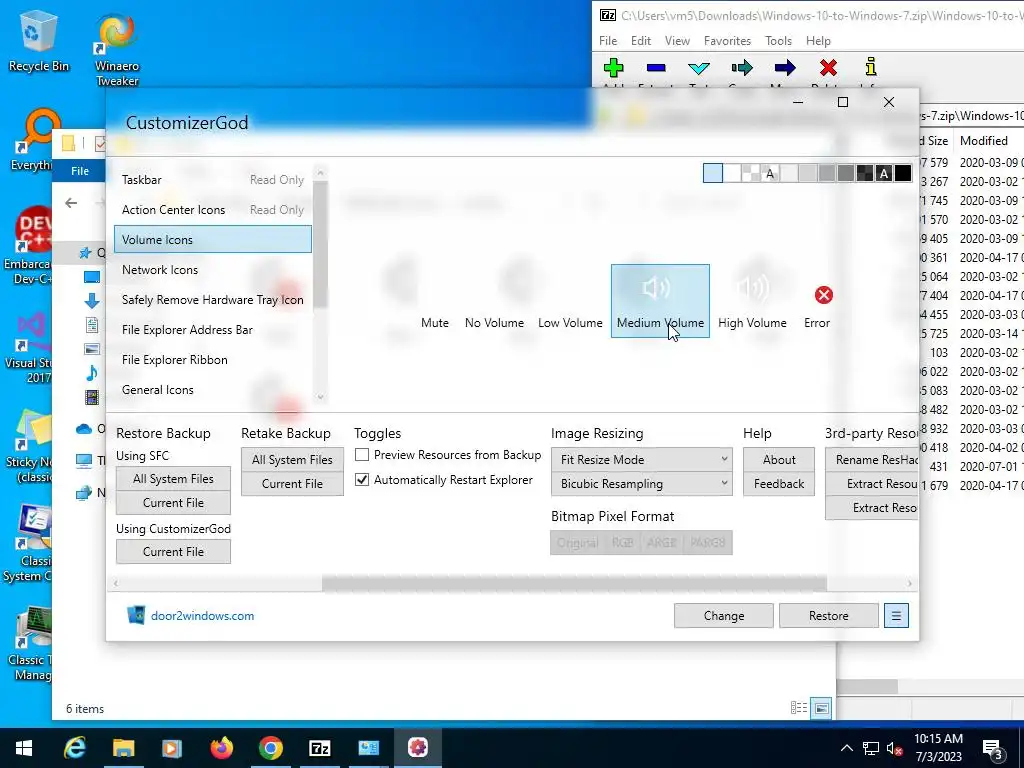Click the yellow Info icon in 7-Zip

point(871,67)
